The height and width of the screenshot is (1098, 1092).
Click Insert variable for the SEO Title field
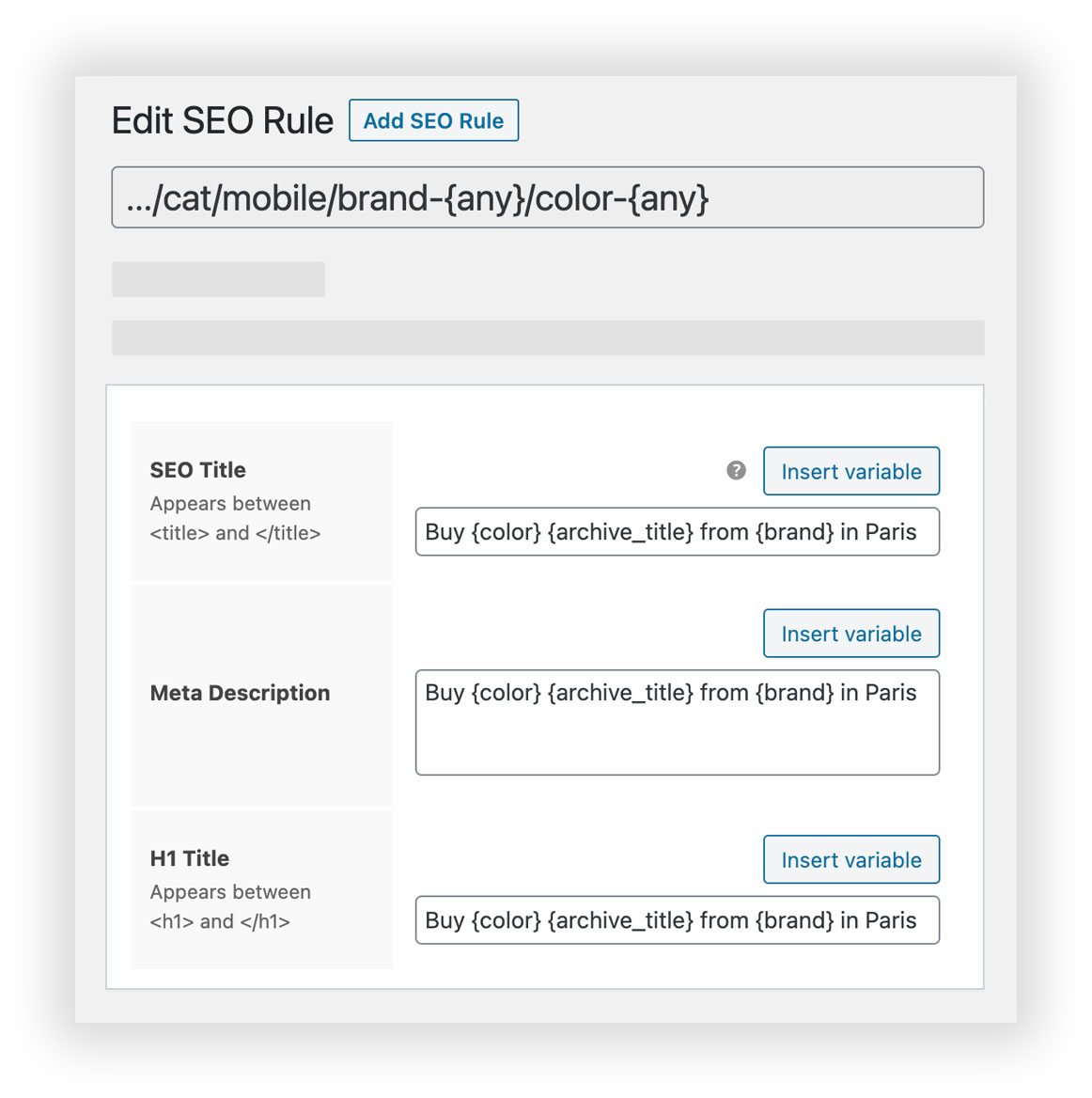coord(850,471)
